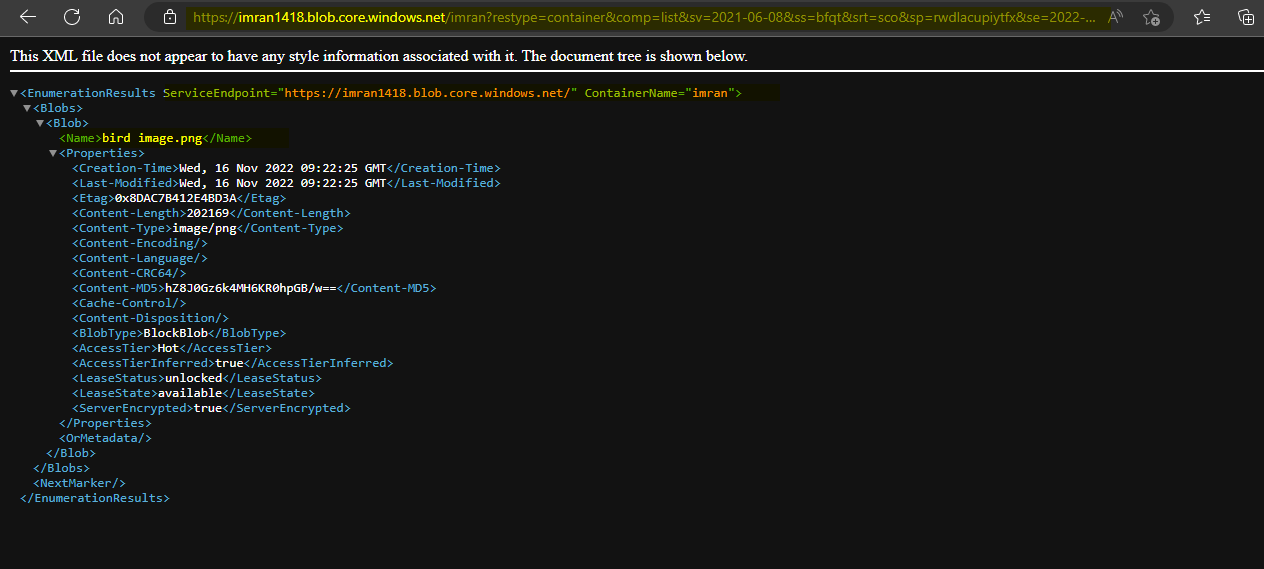Refresh the XML page

(x=72, y=17)
